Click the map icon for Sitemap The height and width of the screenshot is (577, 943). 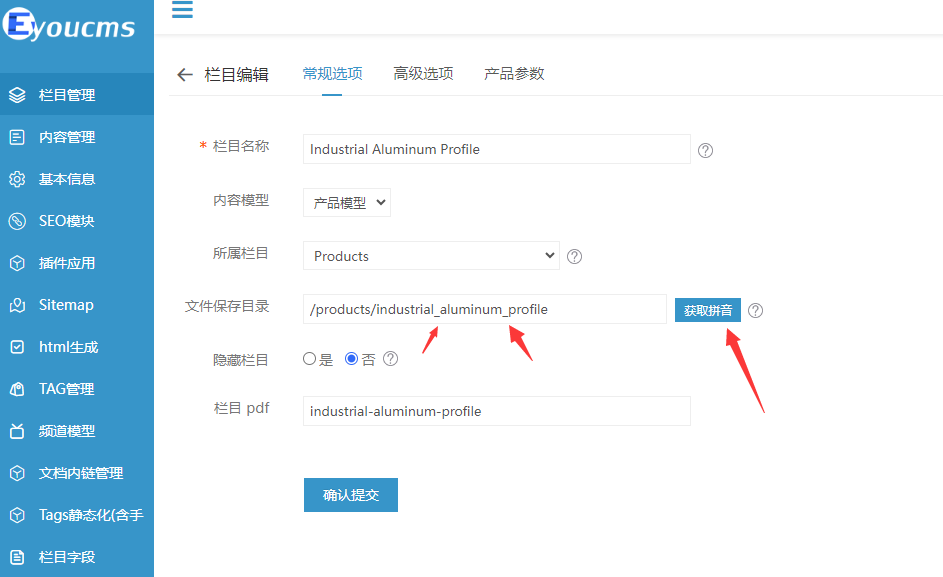point(17,305)
